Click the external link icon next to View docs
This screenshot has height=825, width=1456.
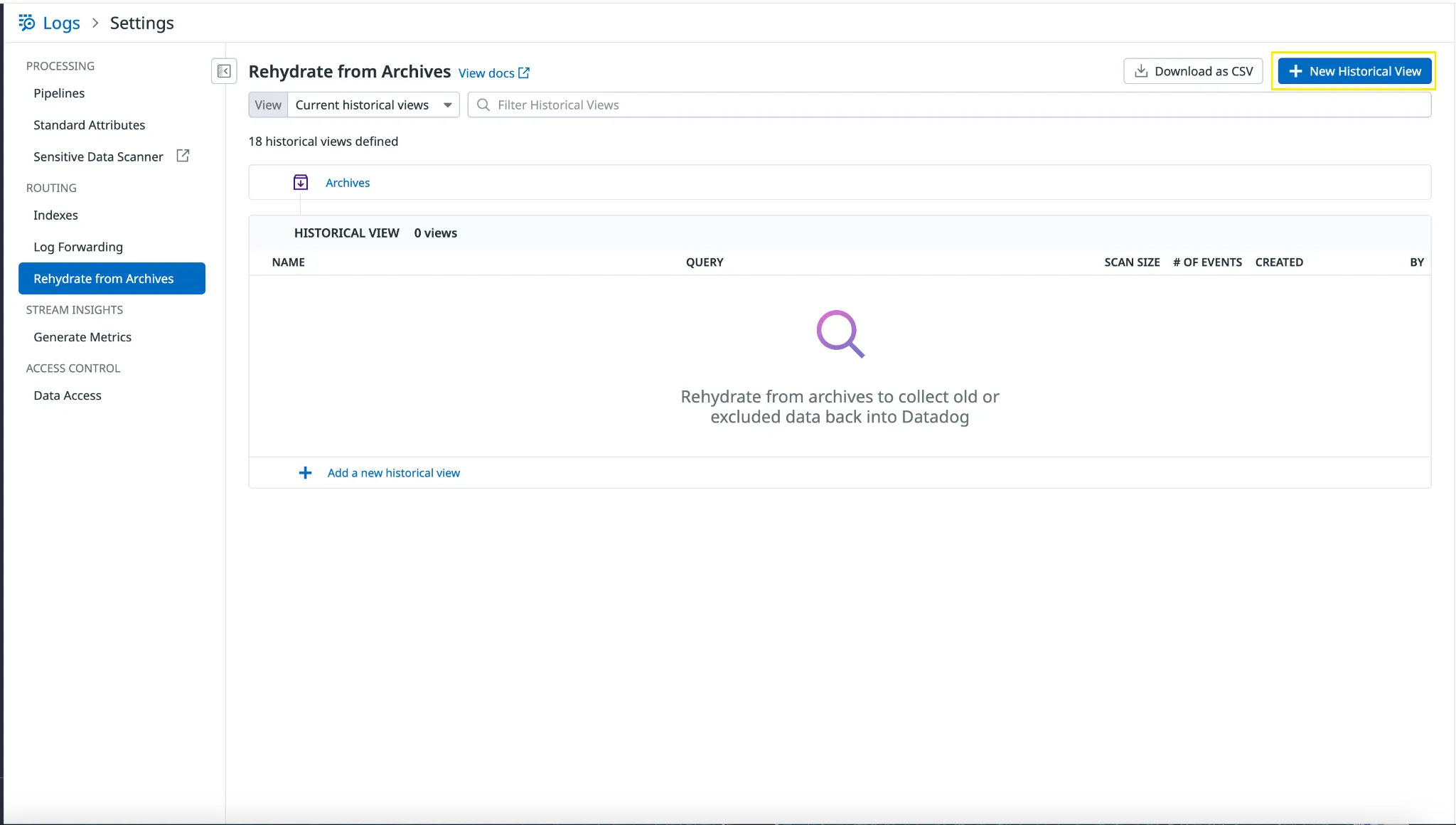pyautogui.click(x=524, y=73)
